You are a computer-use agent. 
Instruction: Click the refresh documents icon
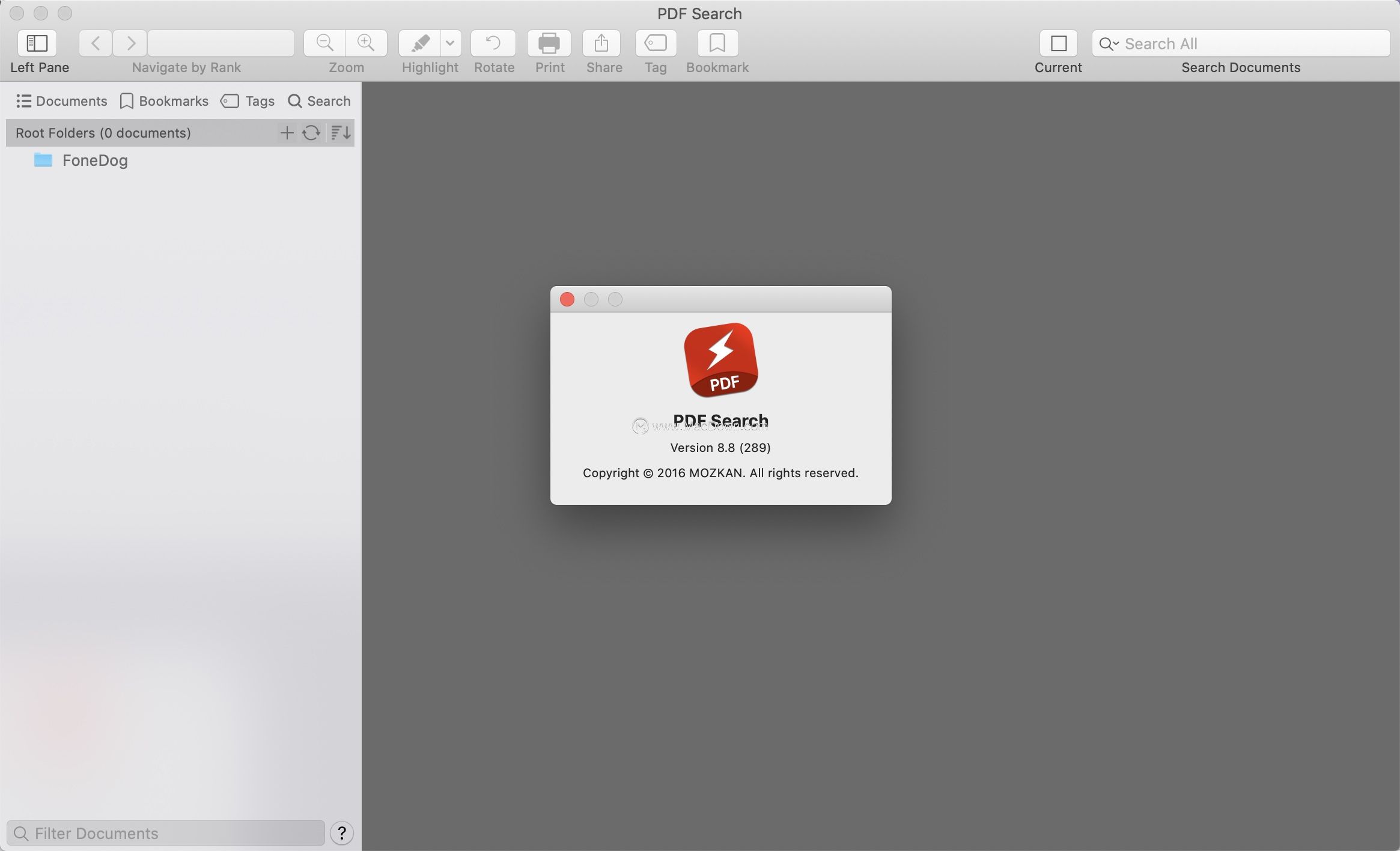click(x=312, y=133)
